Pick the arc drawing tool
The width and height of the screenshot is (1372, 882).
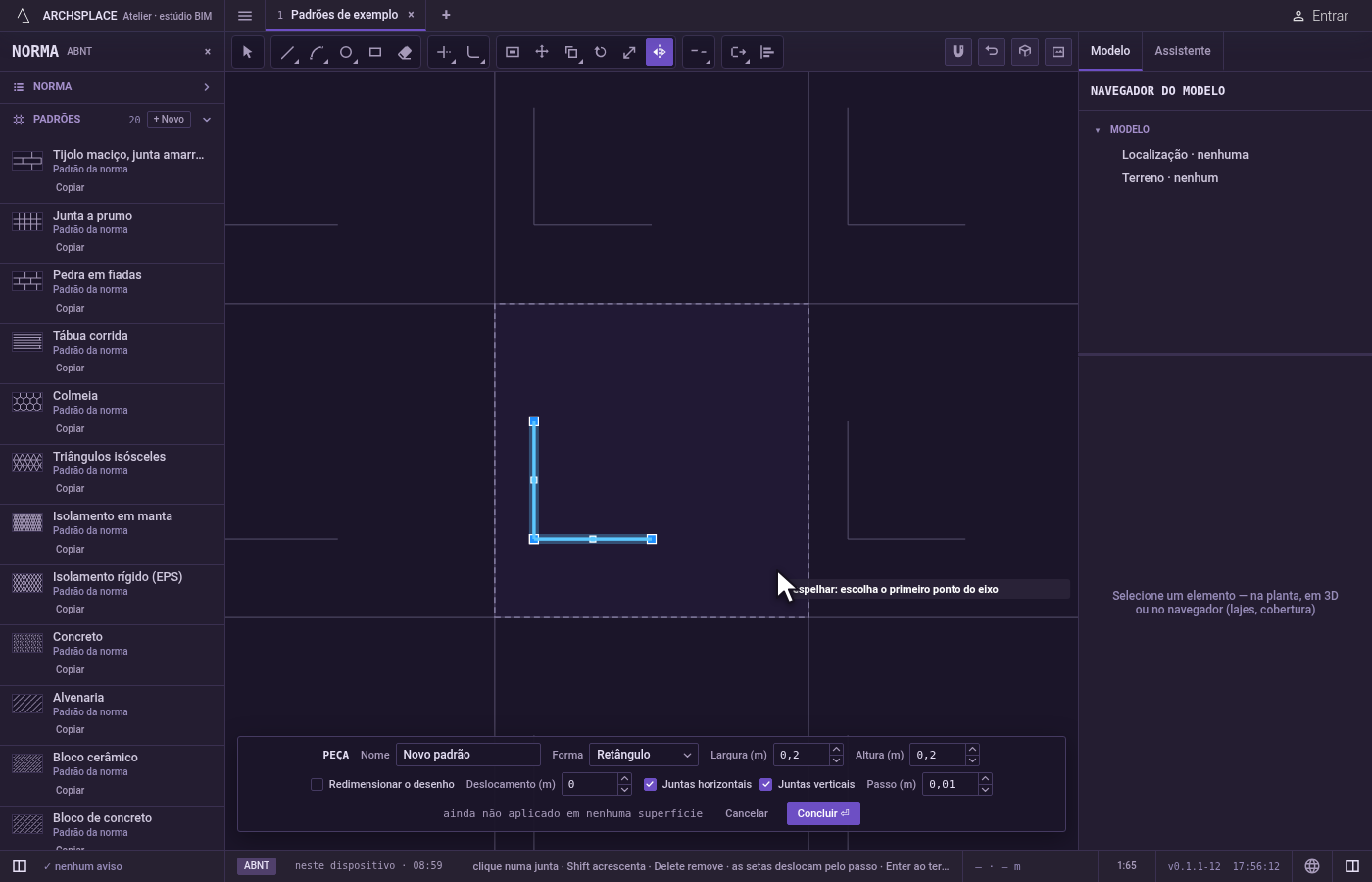click(x=317, y=52)
